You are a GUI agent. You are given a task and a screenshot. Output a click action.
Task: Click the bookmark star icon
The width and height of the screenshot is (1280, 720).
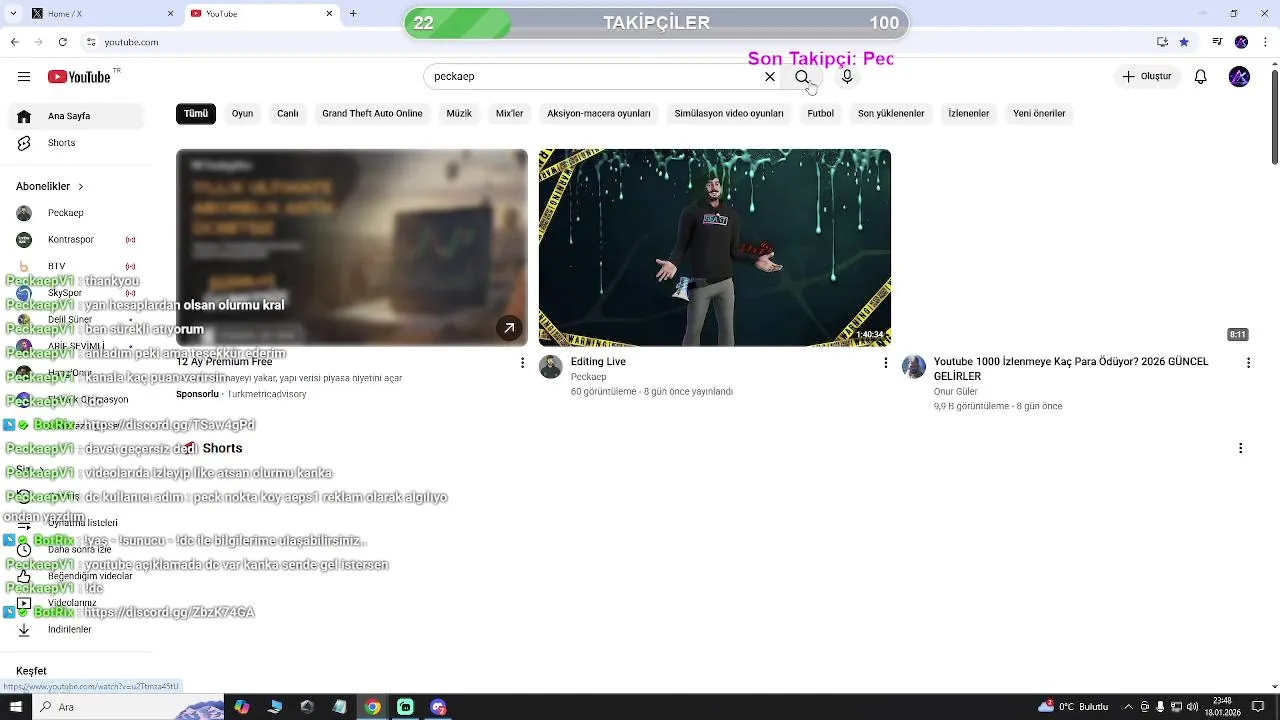(1184, 42)
